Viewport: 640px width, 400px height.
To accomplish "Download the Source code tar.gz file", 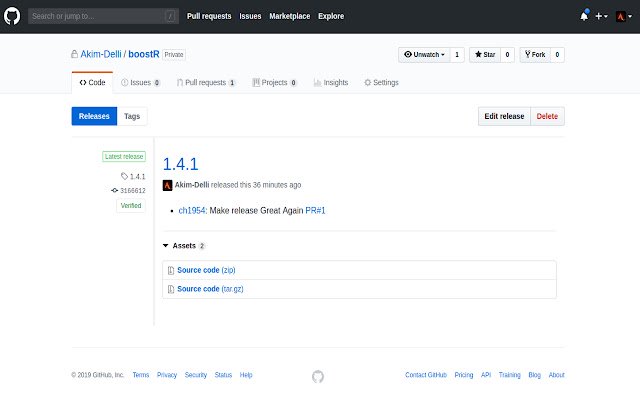I will (x=210, y=289).
